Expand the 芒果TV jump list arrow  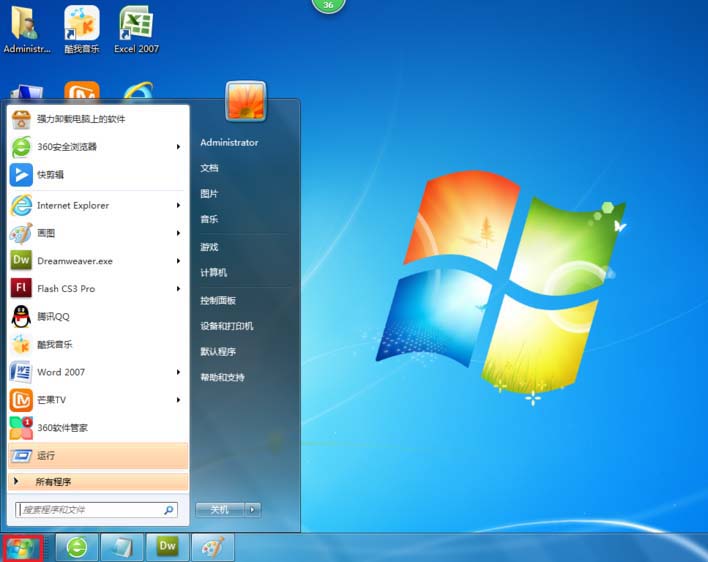[179, 400]
